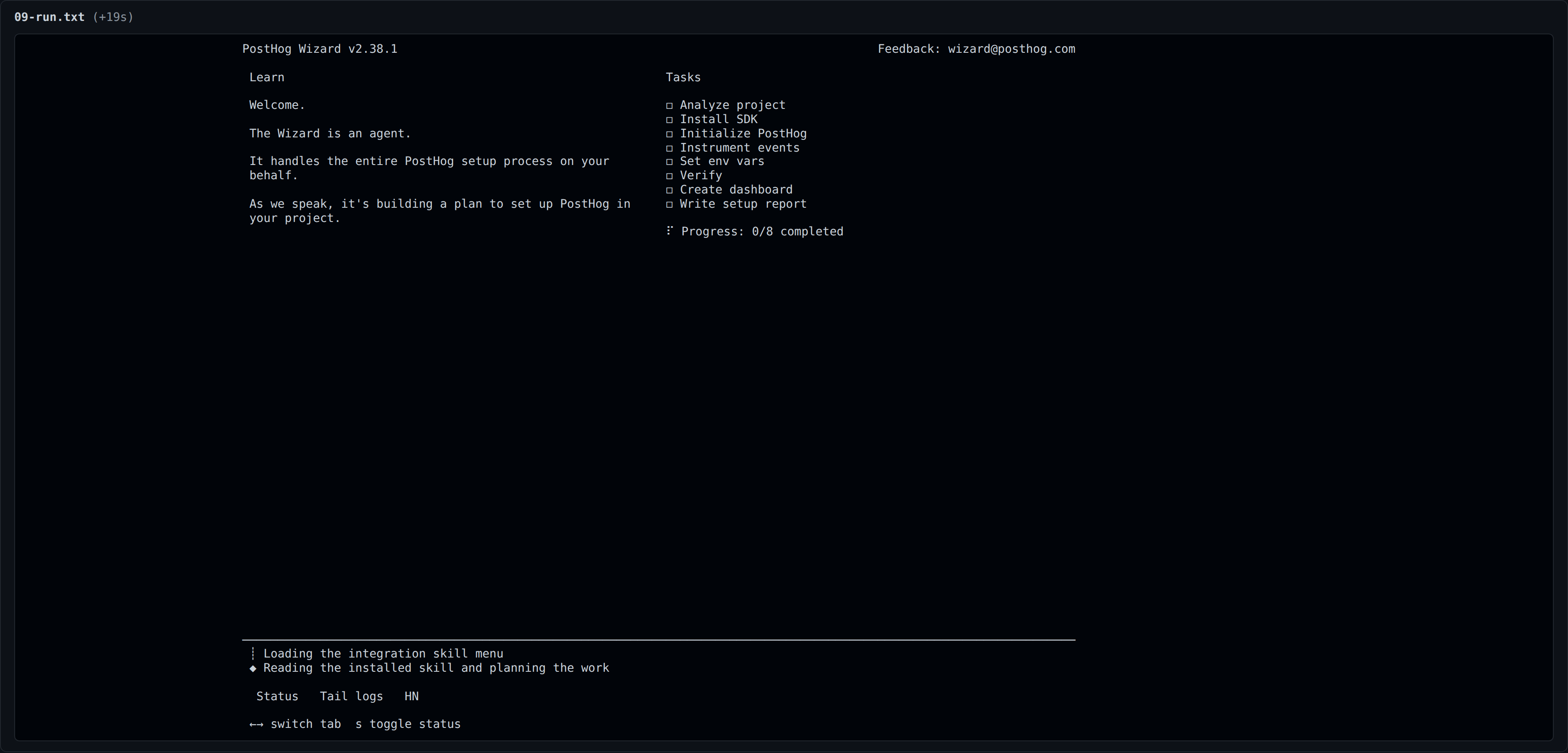Viewport: 1568px width, 753px height.
Task: Click 'The Wizard is an agent.' text
Action: coord(330,133)
